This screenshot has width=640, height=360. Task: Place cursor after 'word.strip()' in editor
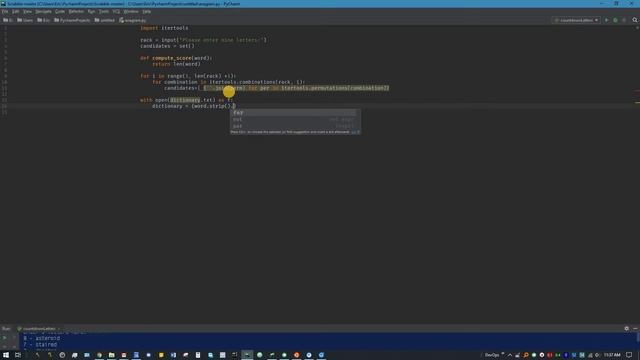click(x=232, y=106)
